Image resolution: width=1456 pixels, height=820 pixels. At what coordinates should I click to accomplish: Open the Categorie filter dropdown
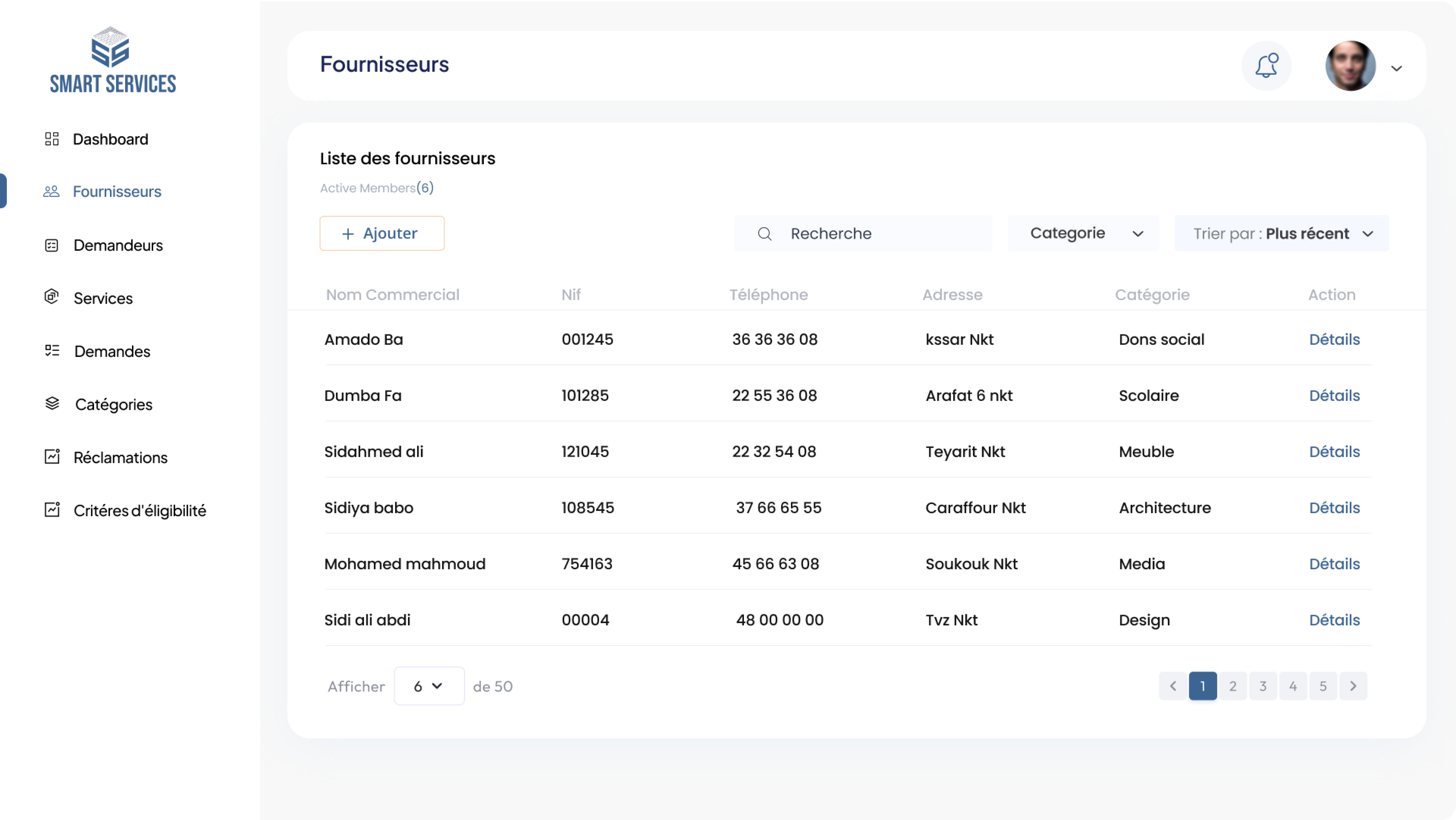1083,233
